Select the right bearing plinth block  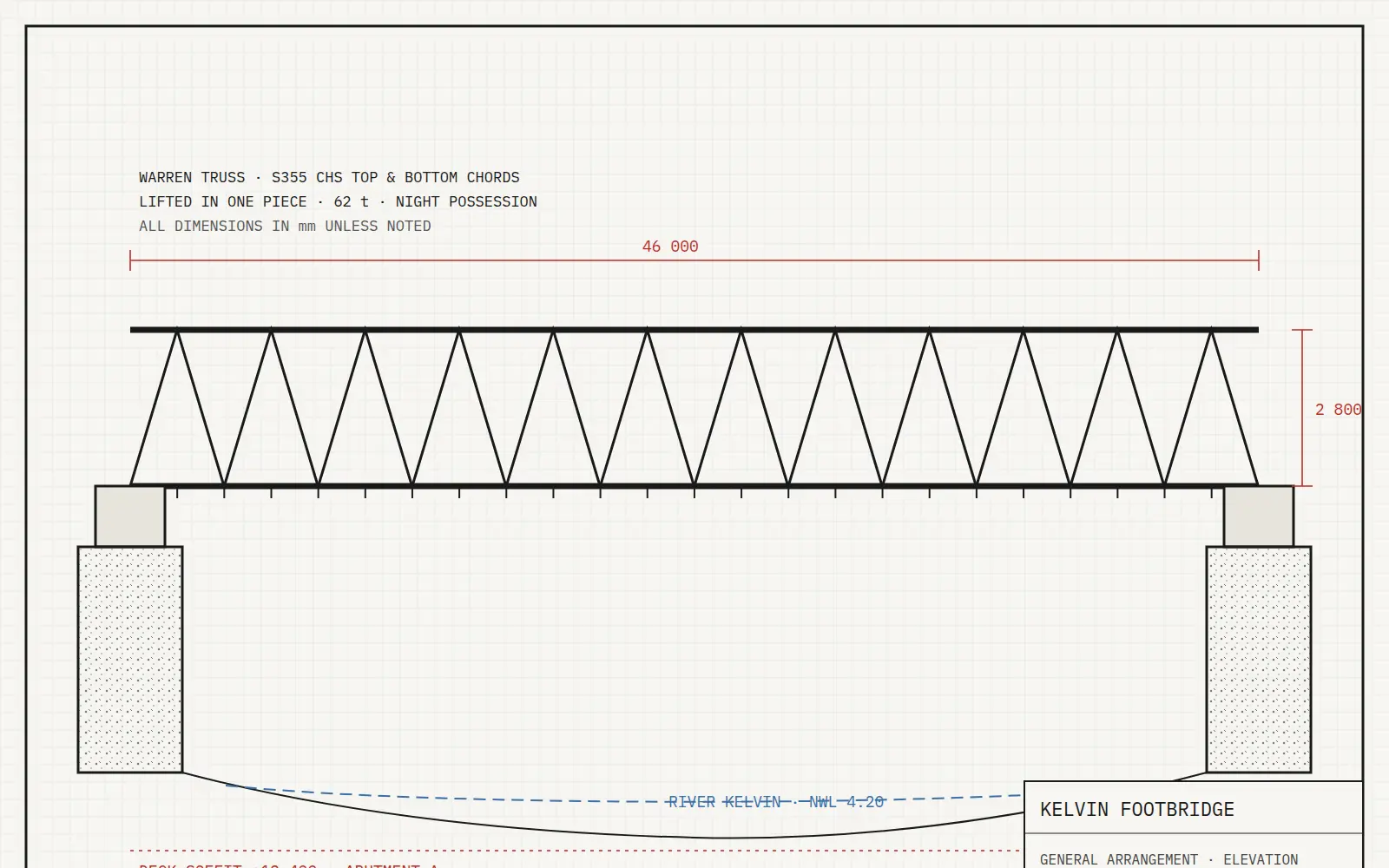click(1259, 516)
